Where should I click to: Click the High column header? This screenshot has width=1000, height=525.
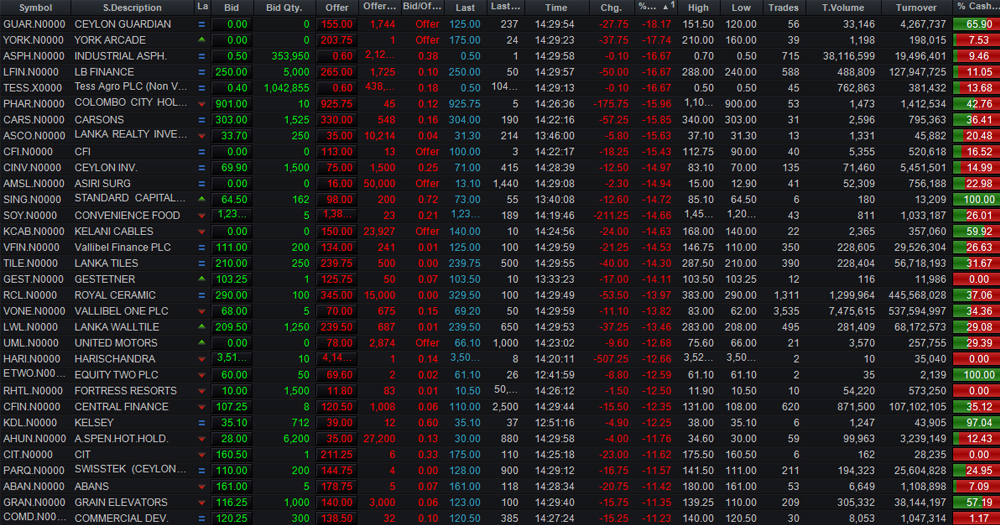tap(698, 8)
